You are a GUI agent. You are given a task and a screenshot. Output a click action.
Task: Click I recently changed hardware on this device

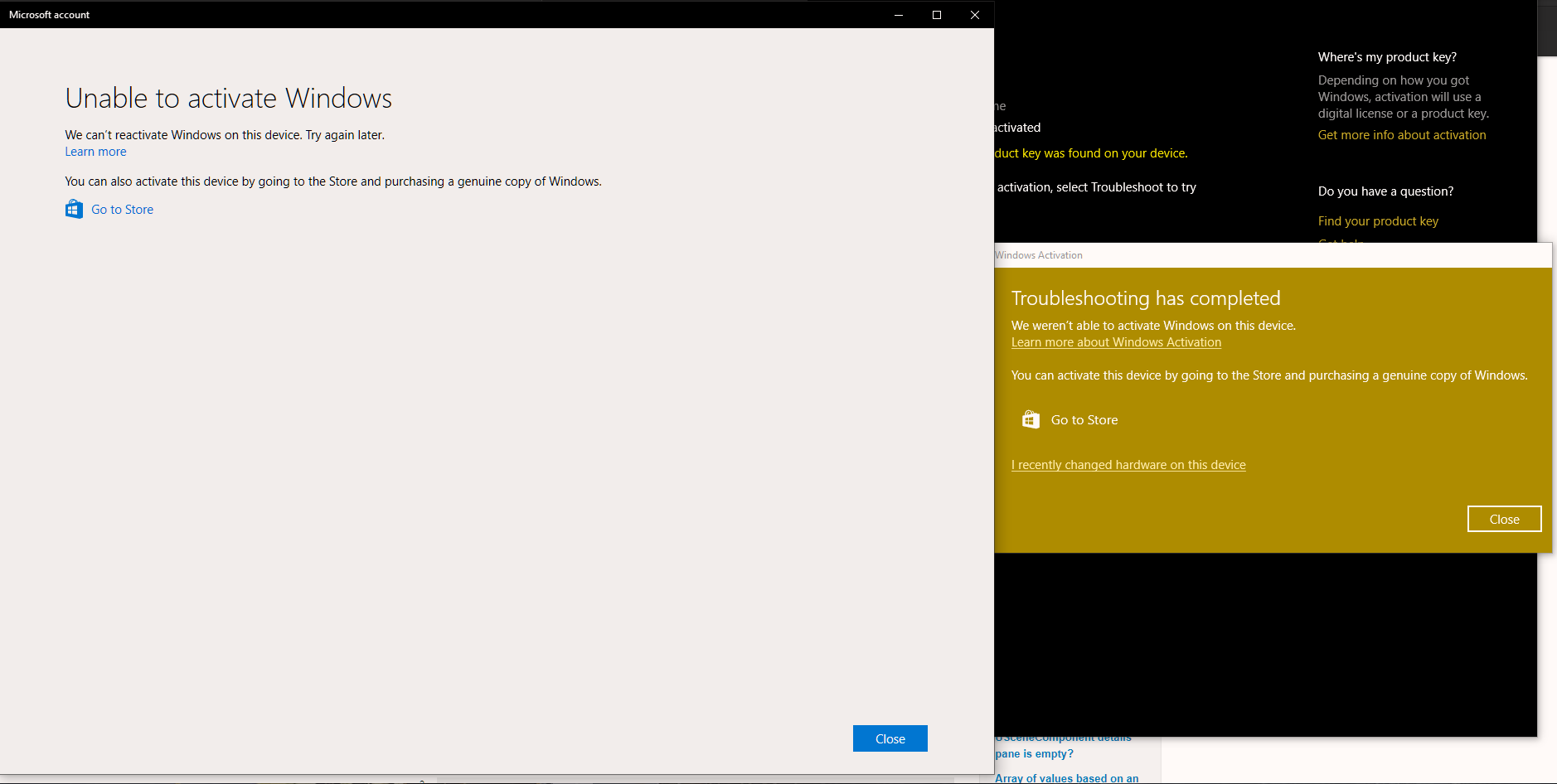click(x=1128, y=465)
